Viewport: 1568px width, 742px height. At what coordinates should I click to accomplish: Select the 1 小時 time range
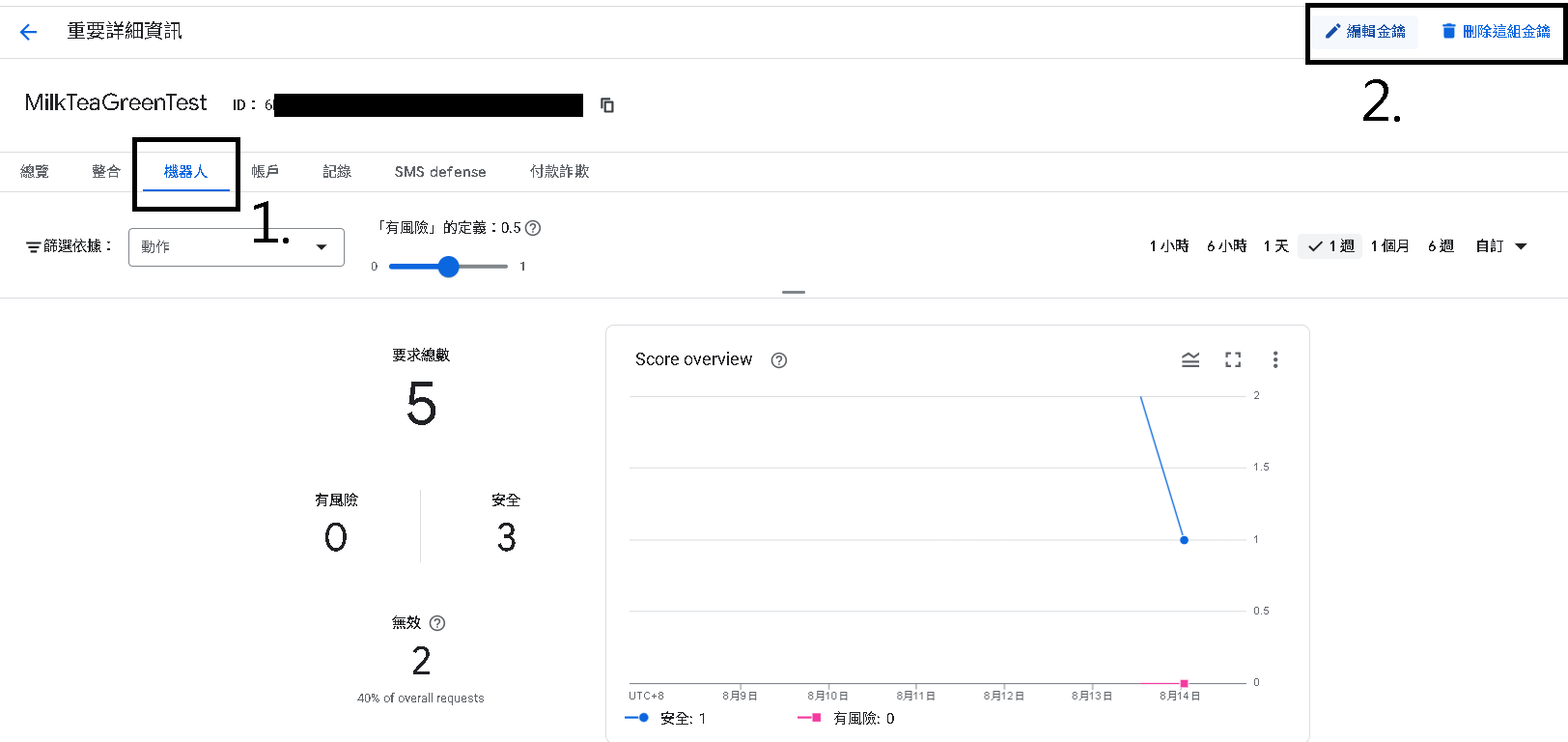click(1168, 246)
